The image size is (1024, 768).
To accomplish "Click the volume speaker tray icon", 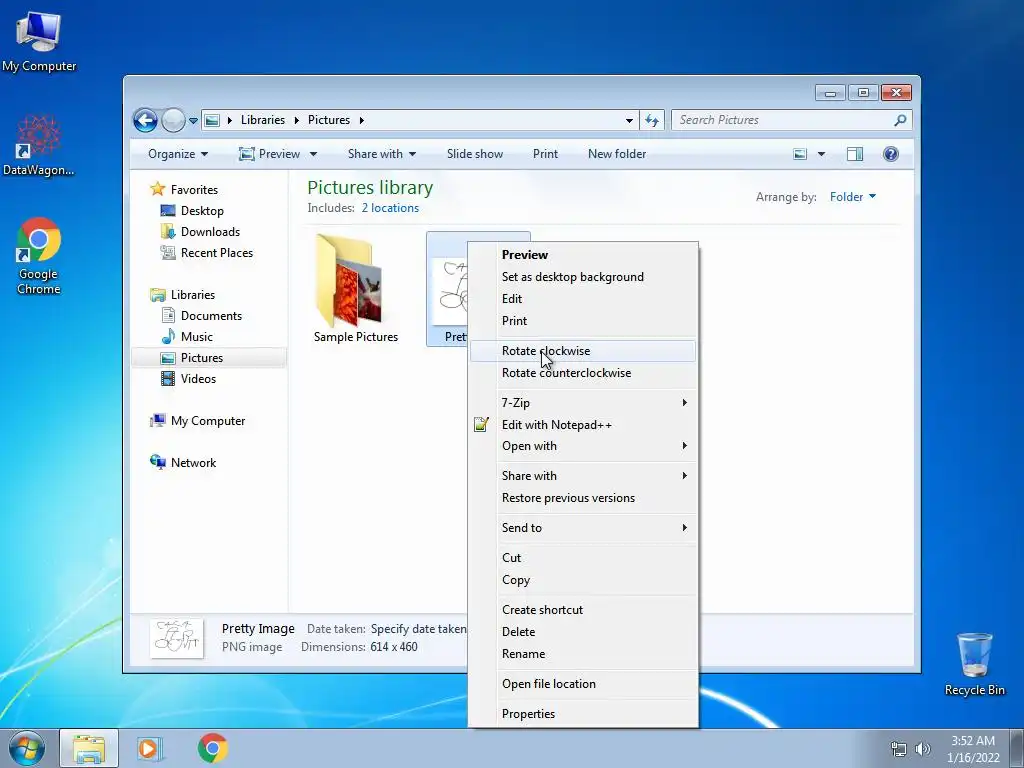I will click(x=922, y=749).
